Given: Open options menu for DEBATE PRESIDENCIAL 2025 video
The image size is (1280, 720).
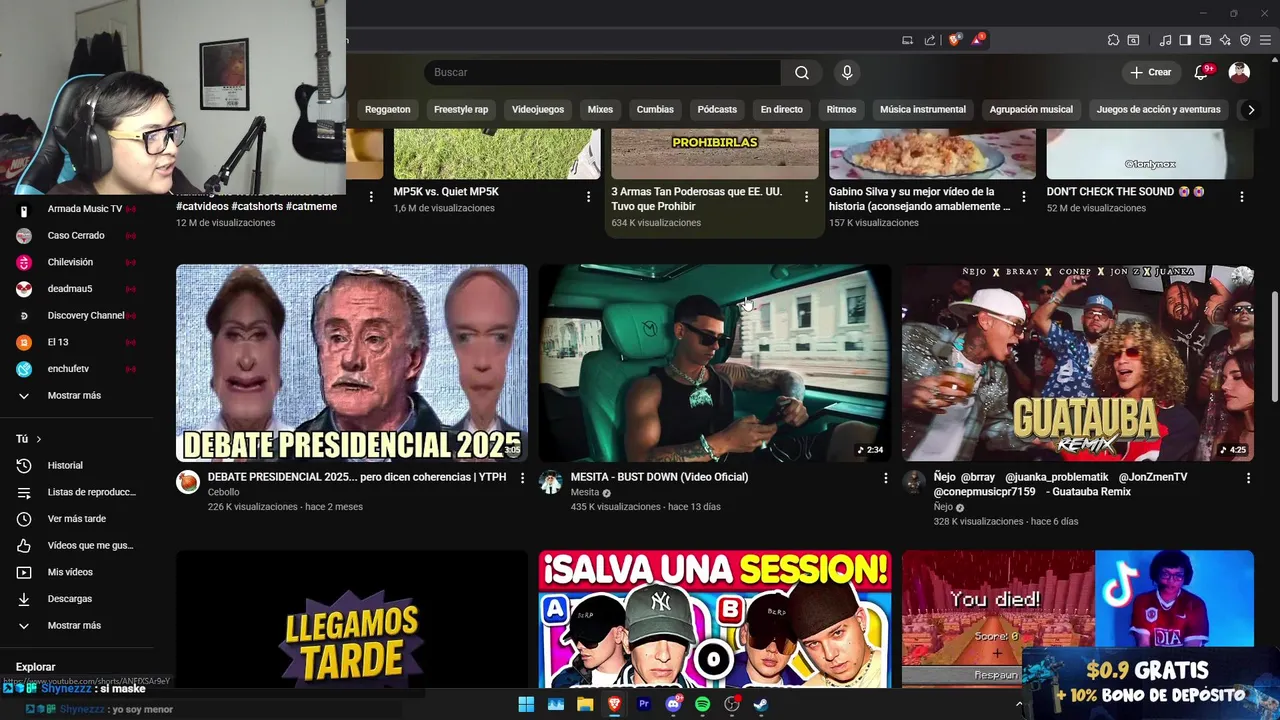Looking at the screenshot, I should coord(522,478).
